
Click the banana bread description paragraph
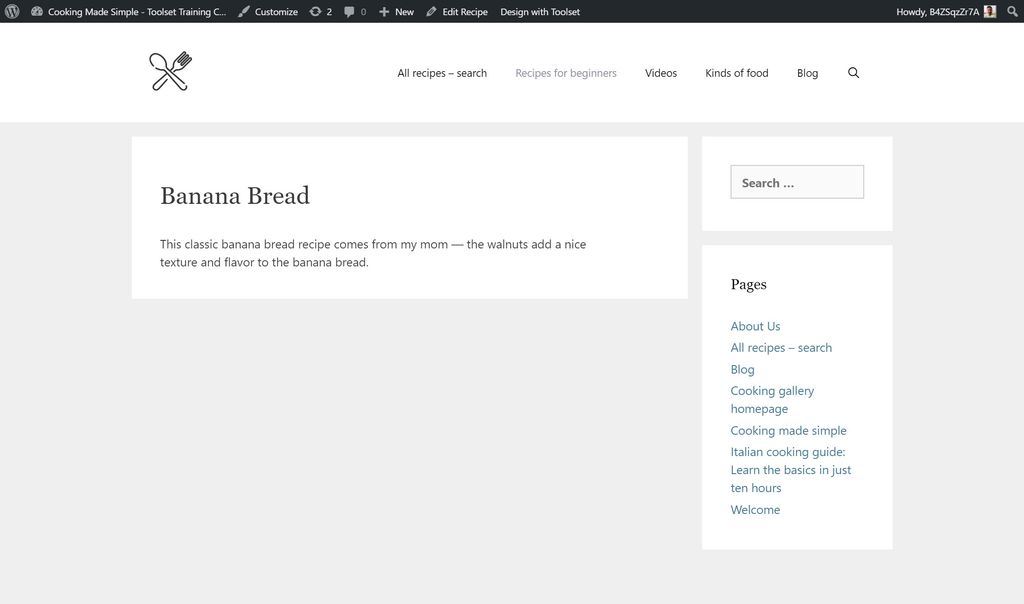pos(373,253)
